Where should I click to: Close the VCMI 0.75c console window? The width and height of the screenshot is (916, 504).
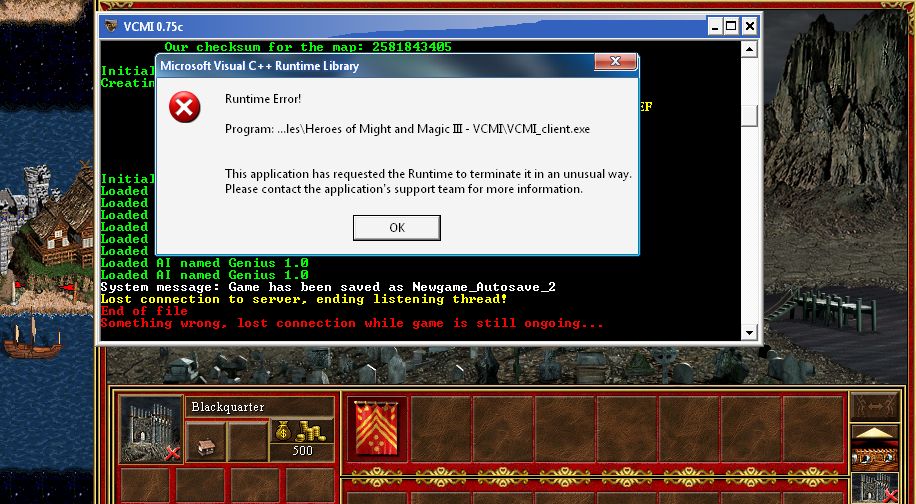(750, 26)
